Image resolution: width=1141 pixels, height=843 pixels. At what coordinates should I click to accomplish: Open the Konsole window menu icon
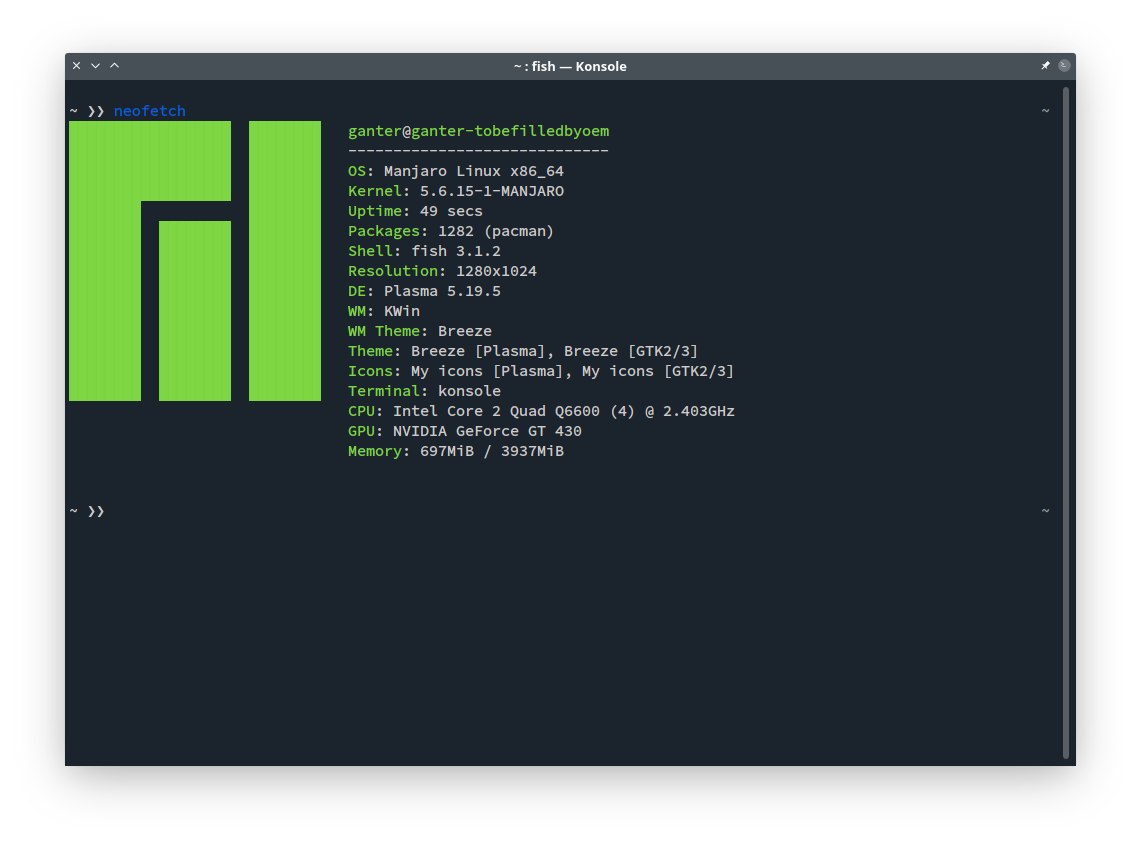(1064, 66)
